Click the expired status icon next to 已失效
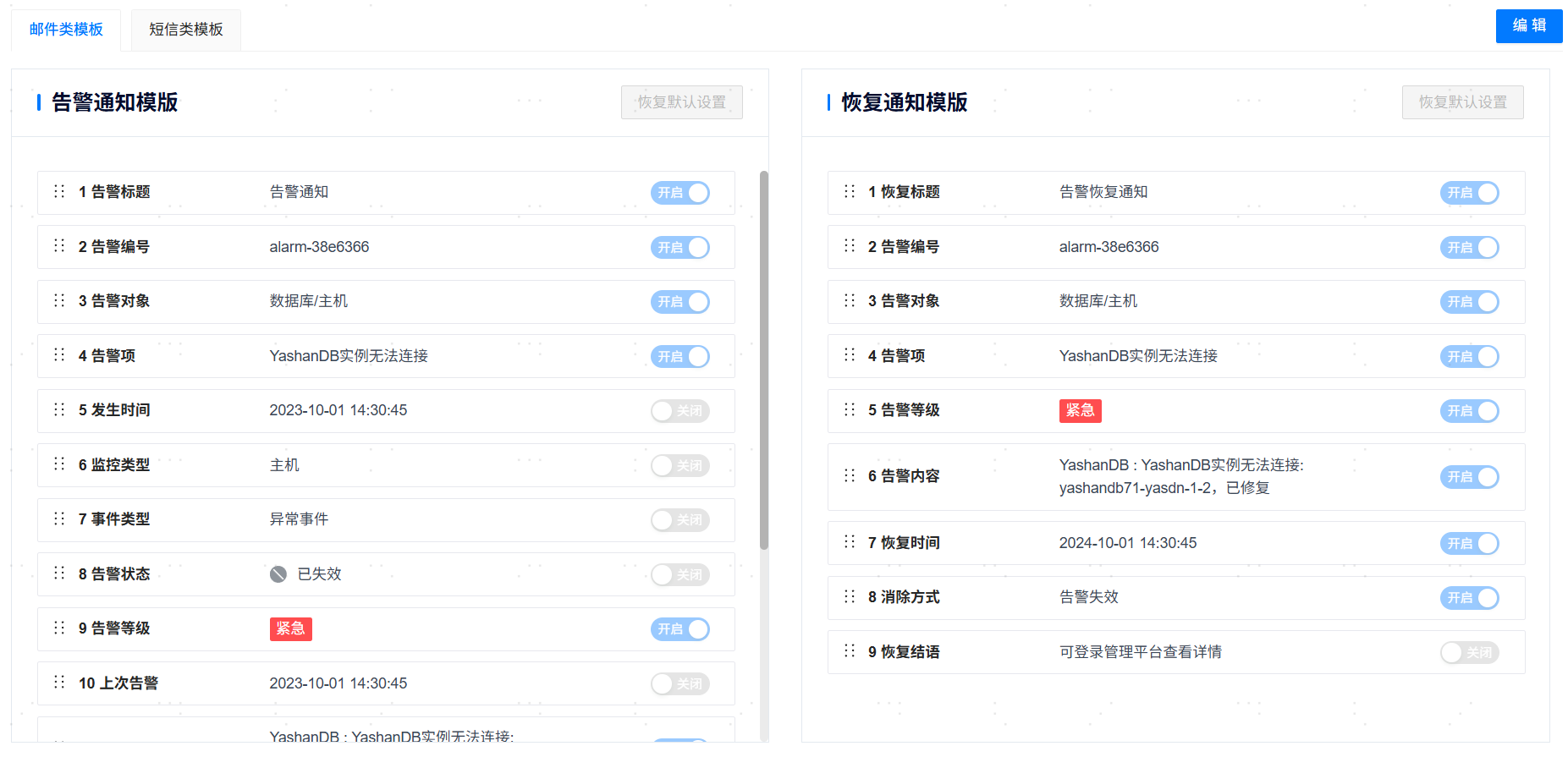Screen dimensions: 1568x768 point(278,573)
